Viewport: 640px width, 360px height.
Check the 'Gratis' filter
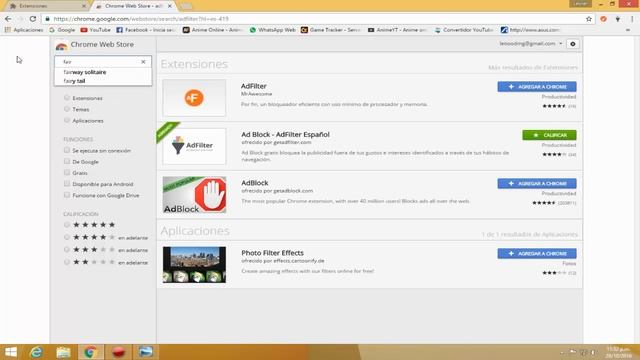67,173
